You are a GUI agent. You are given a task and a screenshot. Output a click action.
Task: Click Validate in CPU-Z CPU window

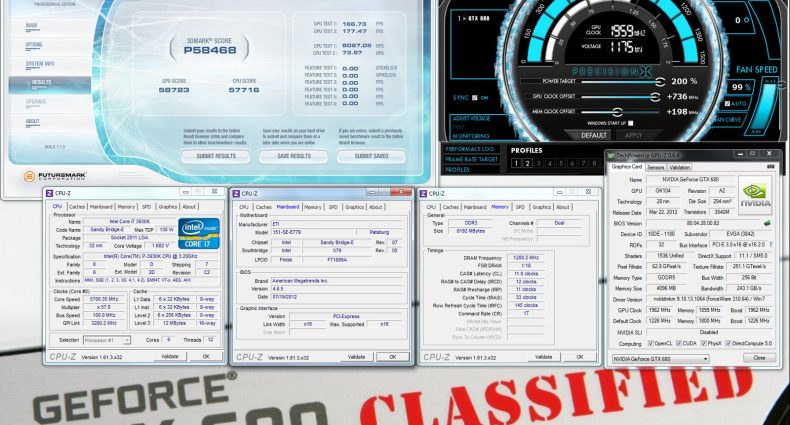click(169, 356)
